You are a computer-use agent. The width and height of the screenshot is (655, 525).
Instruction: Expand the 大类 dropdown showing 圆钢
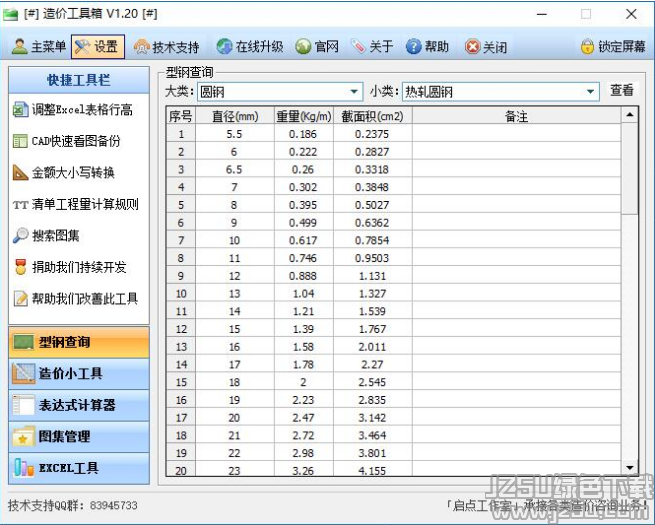354,91
